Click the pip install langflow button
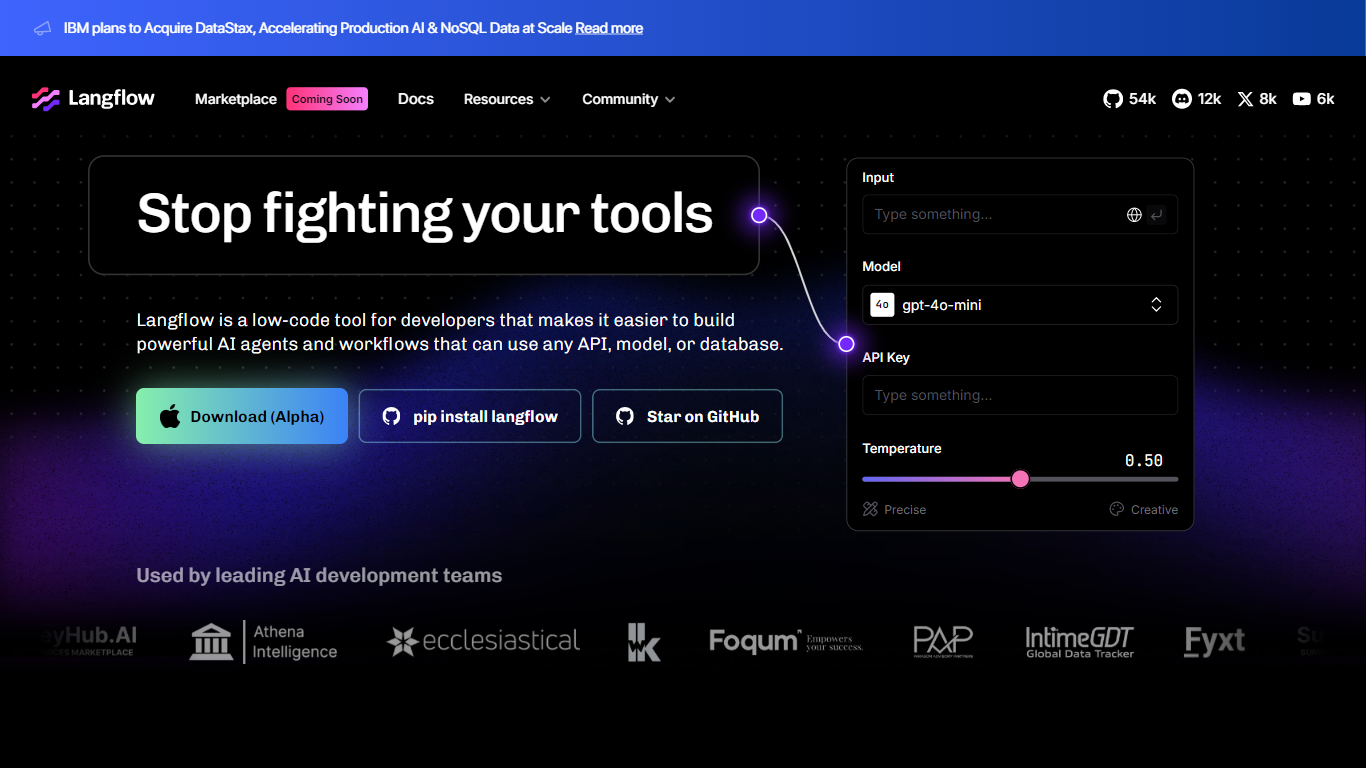The height and width of the screenshot is (768, 1366). click(470, 416)
